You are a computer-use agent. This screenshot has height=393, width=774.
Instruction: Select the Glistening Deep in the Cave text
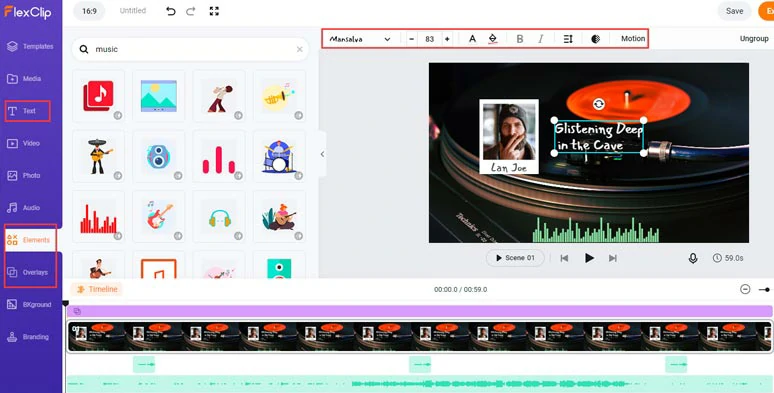(x=599, y=137)
